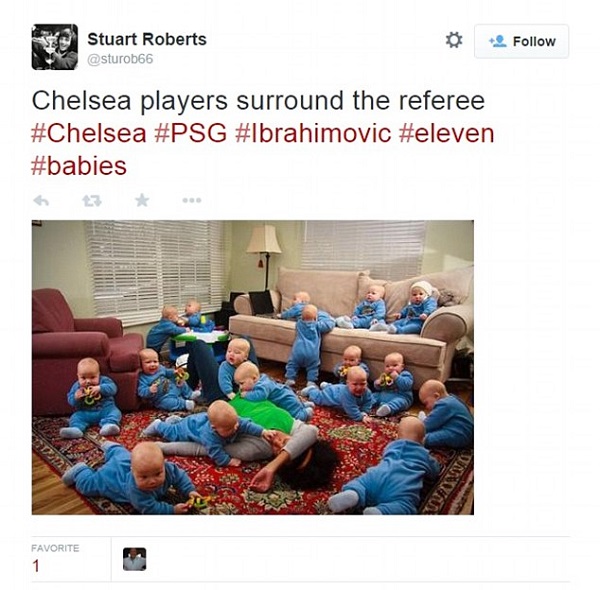Click the FAVORITE label
Screen dimensions: 600x590
pyautogui.click(x=55, y=548)
